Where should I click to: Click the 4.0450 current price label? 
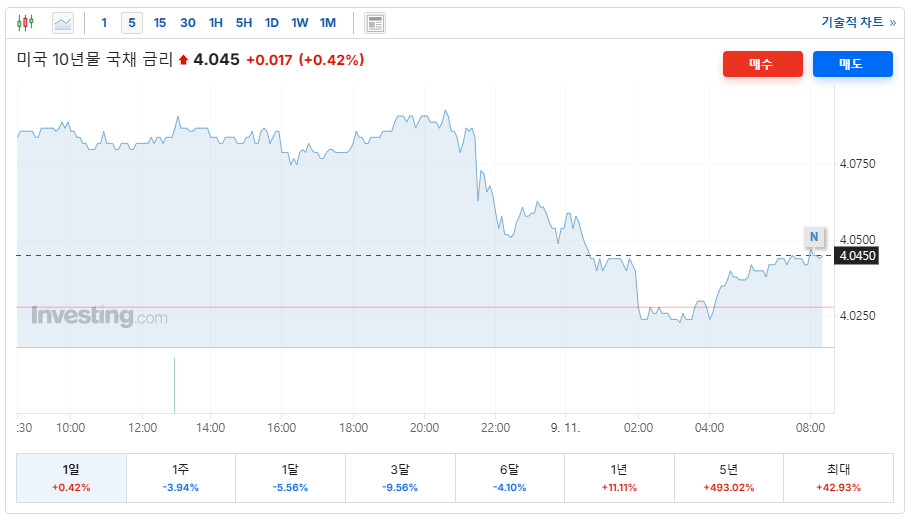click(x=858, y=256)
